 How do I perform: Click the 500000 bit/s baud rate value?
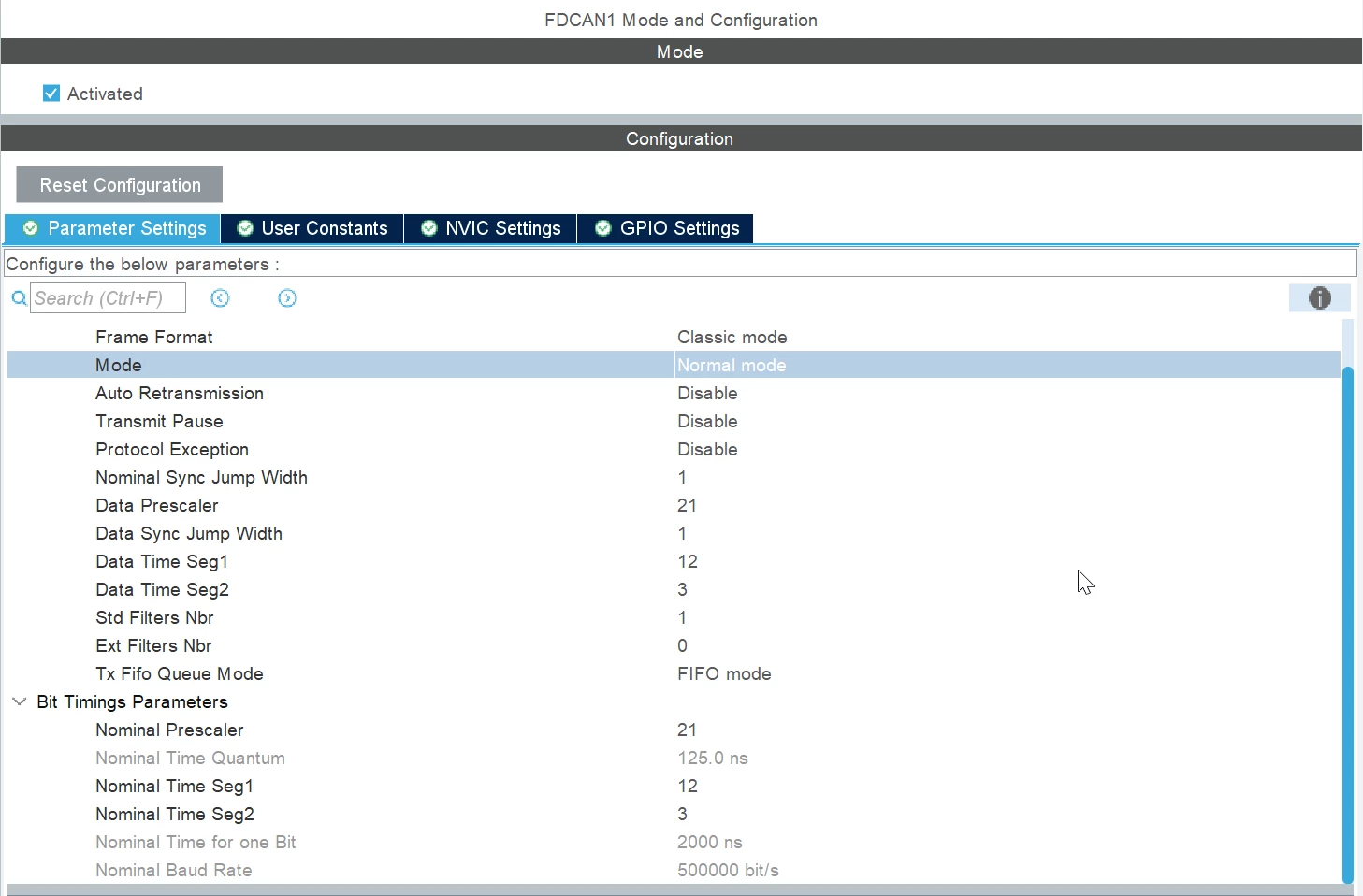coord(728,870)
